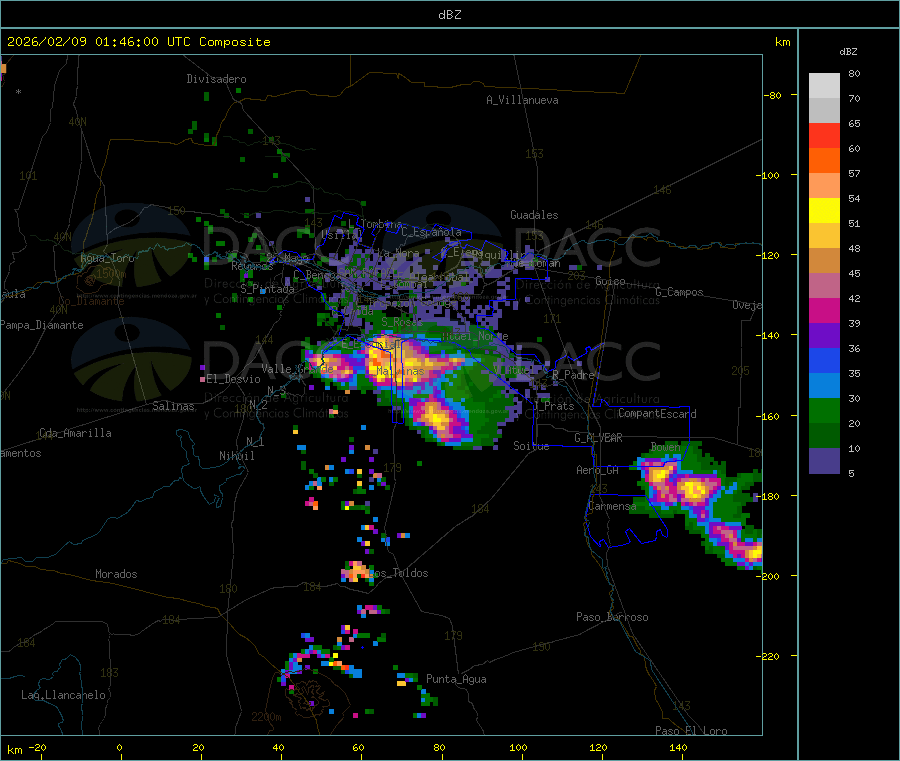This screenshot has height=761, width=900.
Task: Click the Divisadero place label
Action: click(x=216, y=79)
